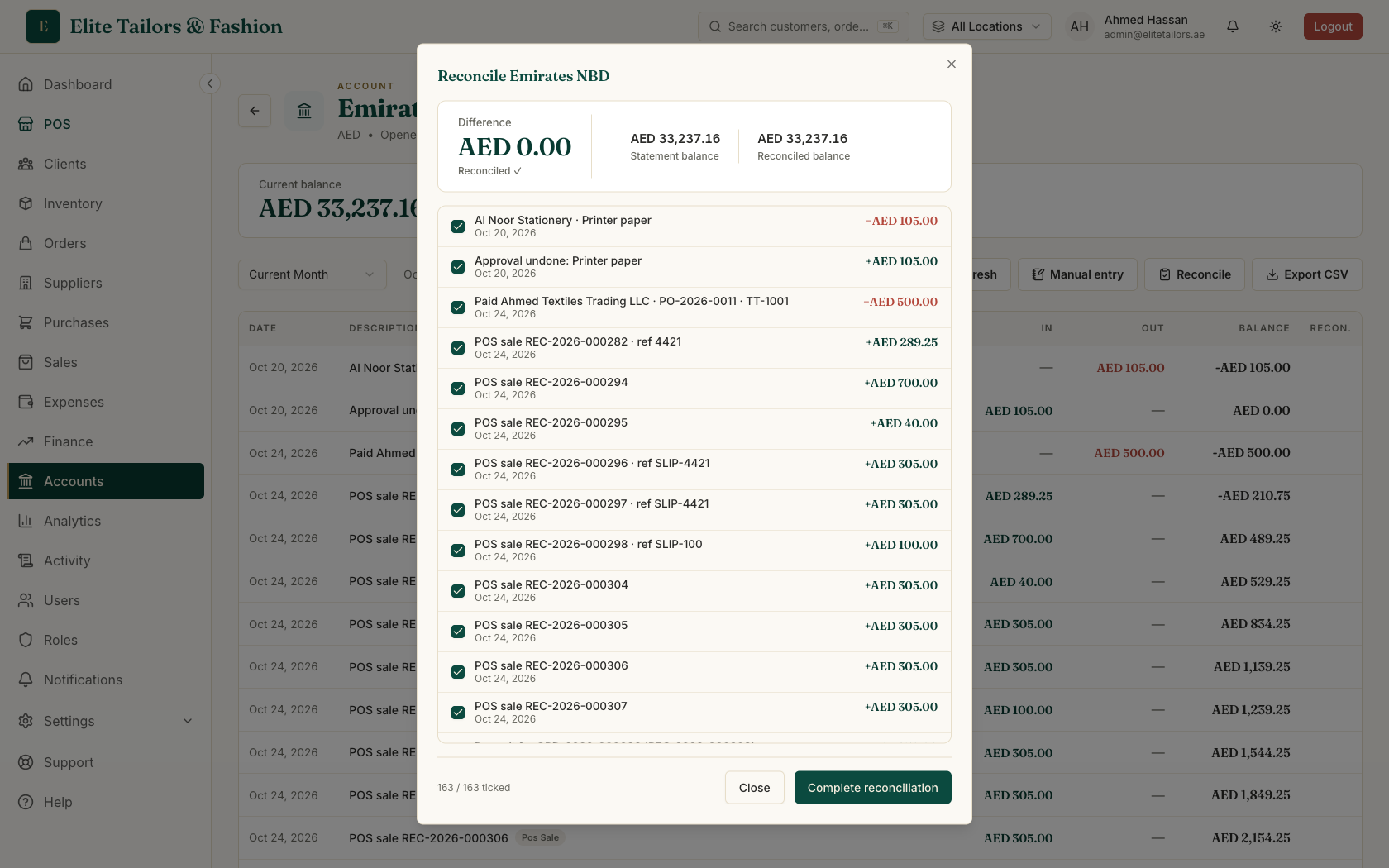Open POS in the sidebar
Screen dimensions: 1389x868
point(105,124)
